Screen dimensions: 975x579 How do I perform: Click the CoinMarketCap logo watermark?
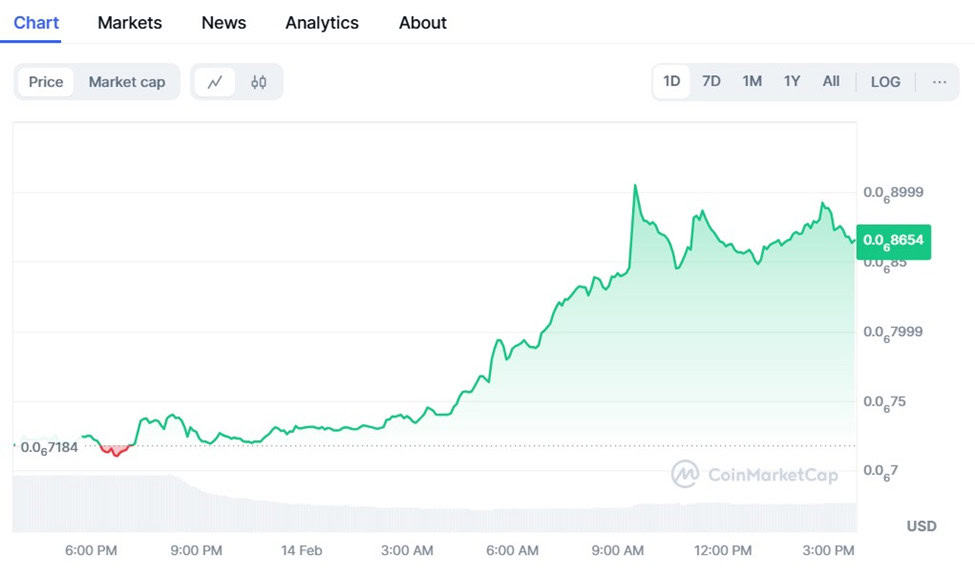point(755,475)
